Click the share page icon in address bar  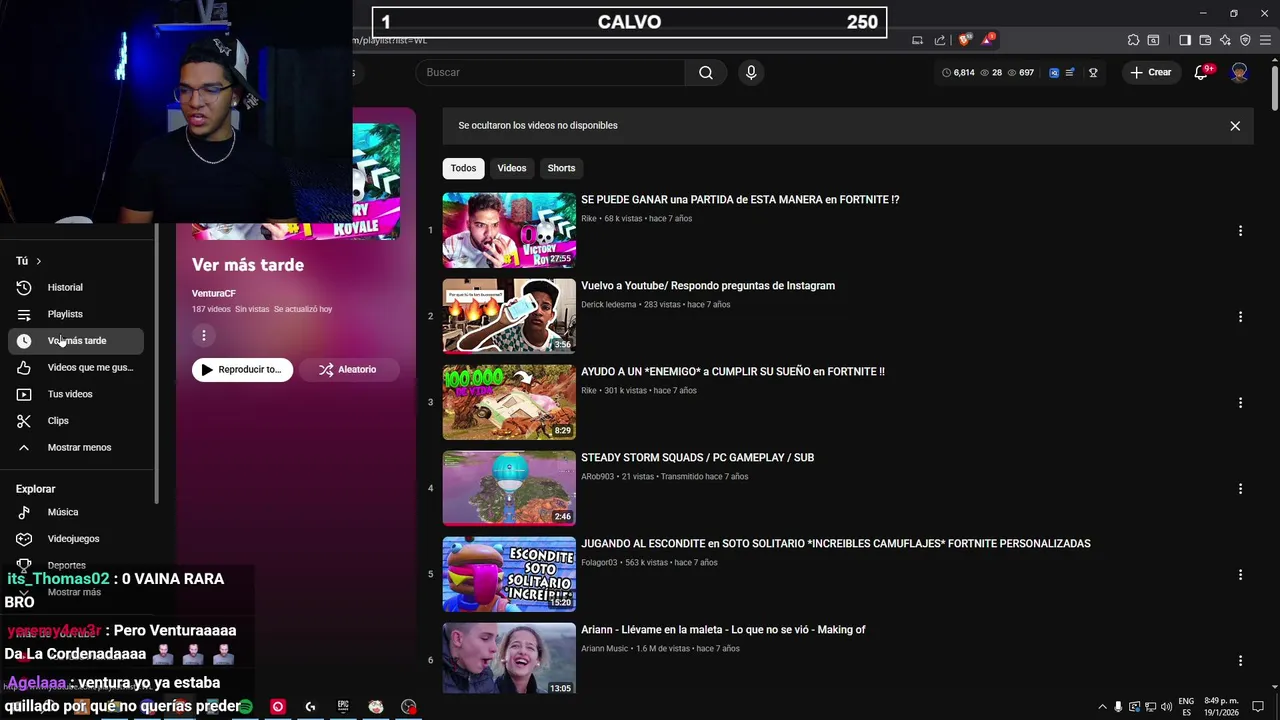pyautogui.click(x=940, y=40)
